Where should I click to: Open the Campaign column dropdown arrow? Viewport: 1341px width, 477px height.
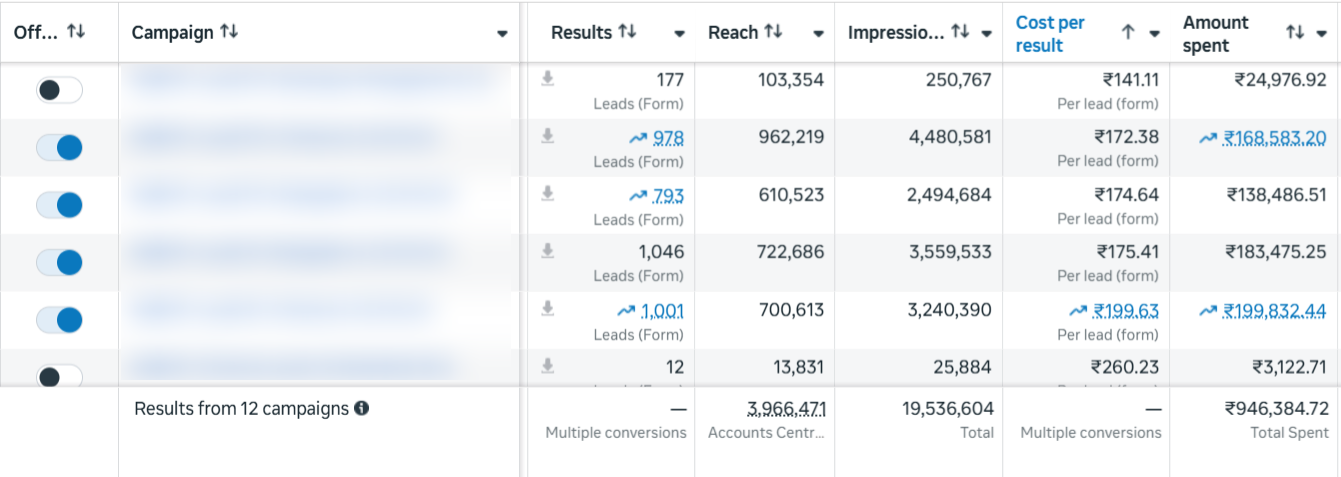[x=502, y=34]
